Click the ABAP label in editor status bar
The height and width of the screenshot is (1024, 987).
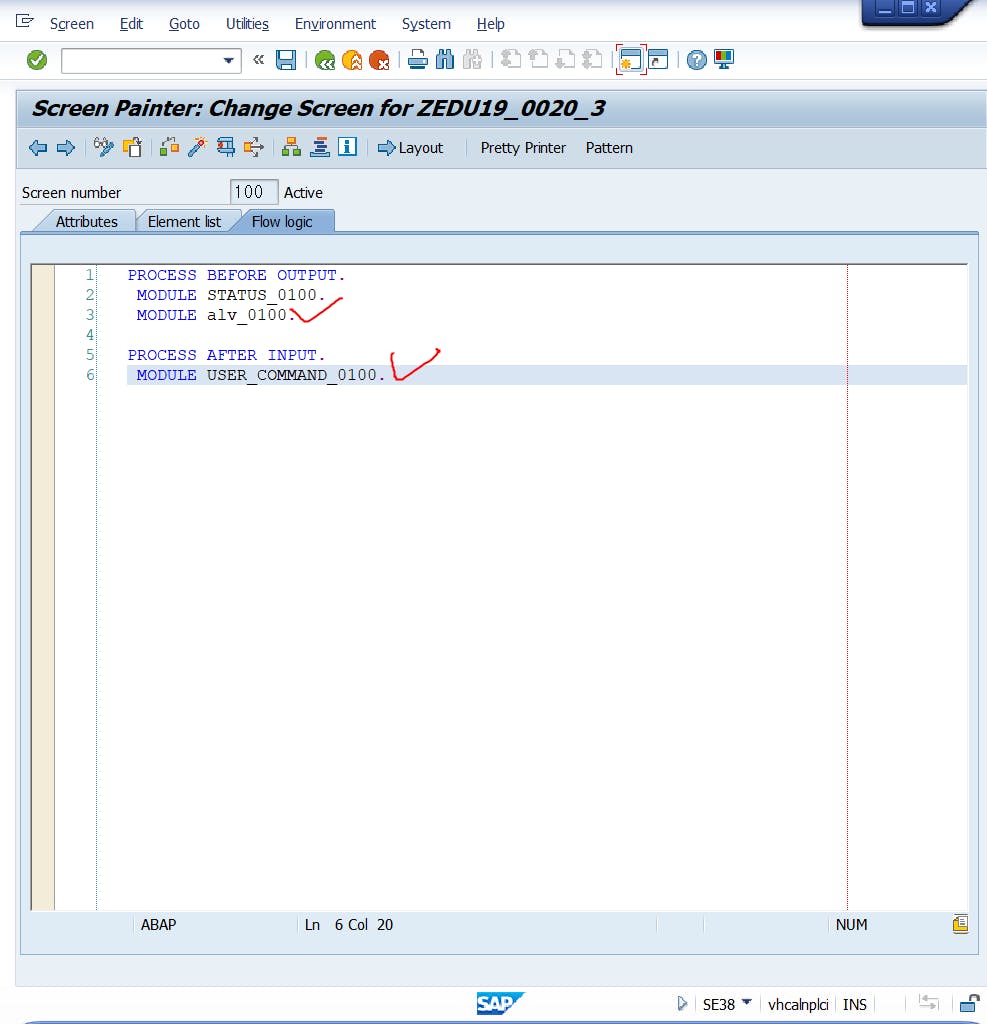click(159, 925)
